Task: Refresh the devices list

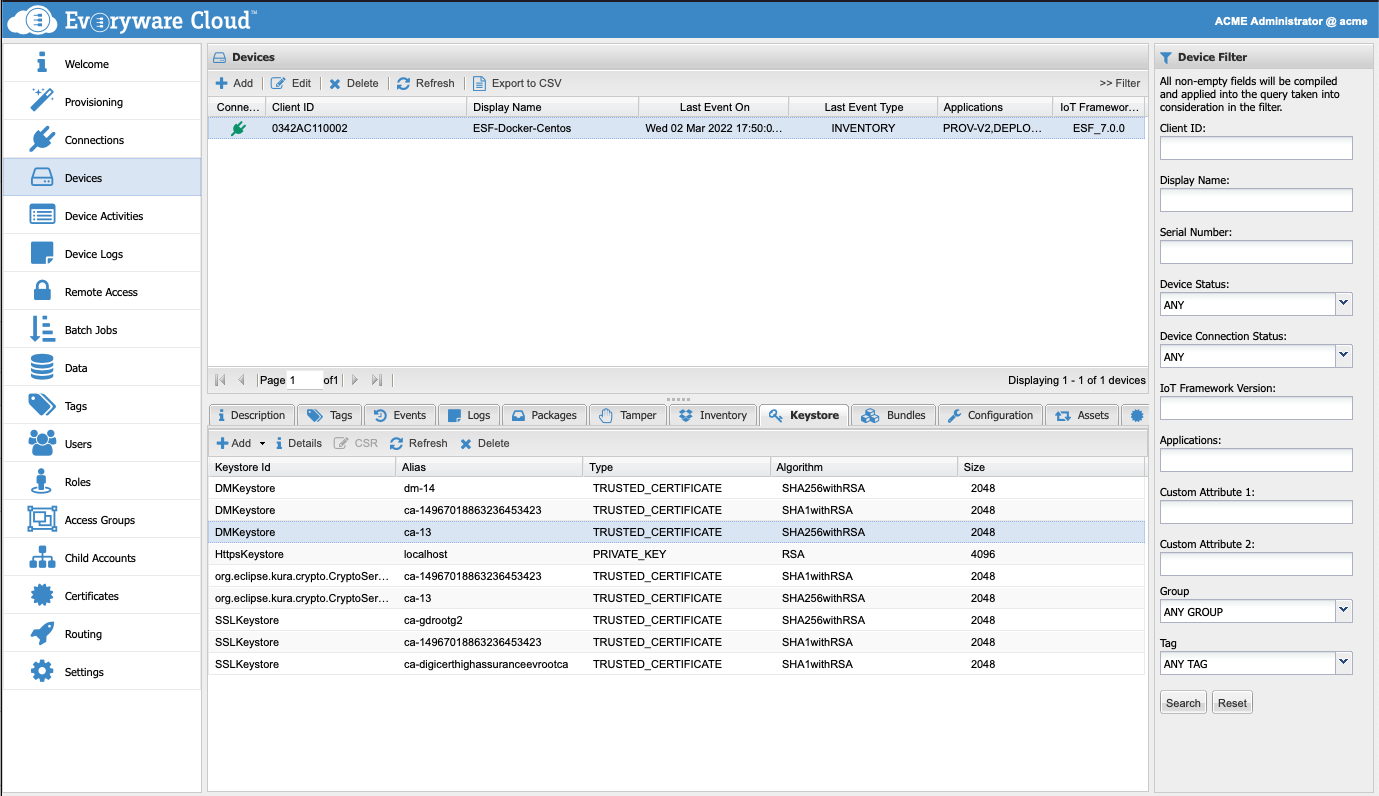Action: pyautogui.click(x=426, y=83)
